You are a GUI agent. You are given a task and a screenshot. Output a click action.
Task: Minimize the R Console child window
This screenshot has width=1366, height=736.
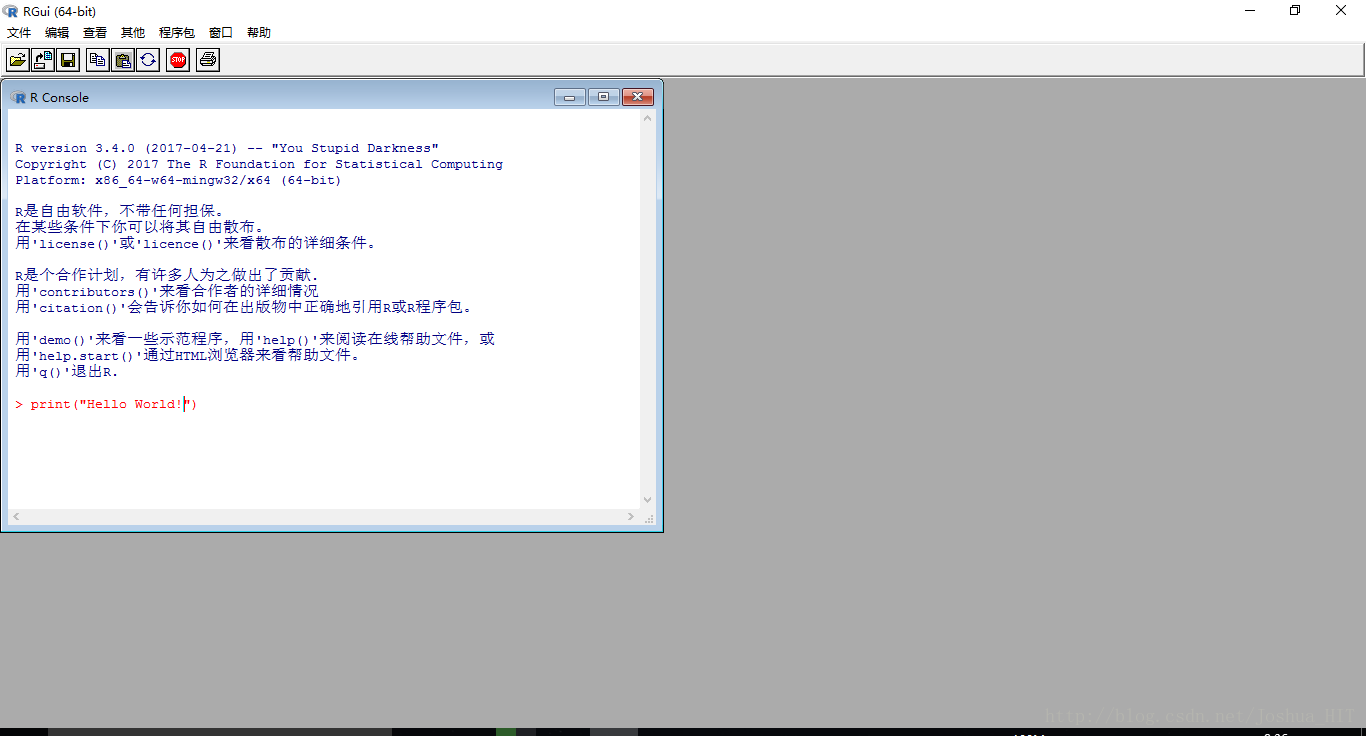570,97
